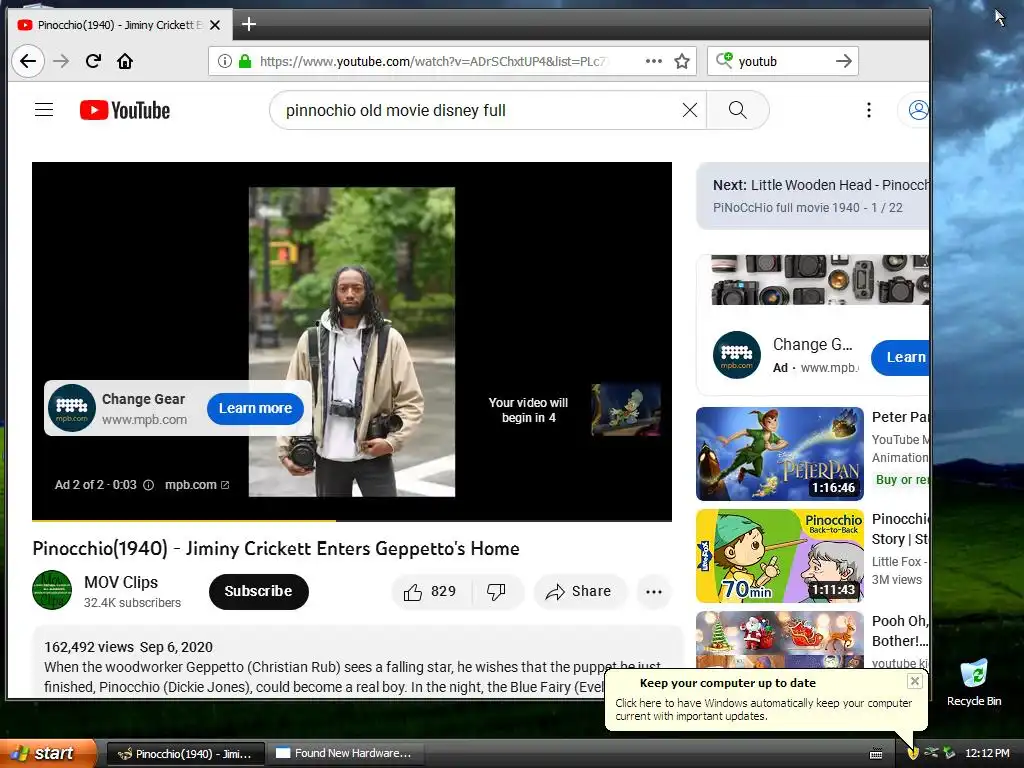Open YouTube settings three-dot menu
The width and height of the screenshot is (1024, 768).
(869, 110)
